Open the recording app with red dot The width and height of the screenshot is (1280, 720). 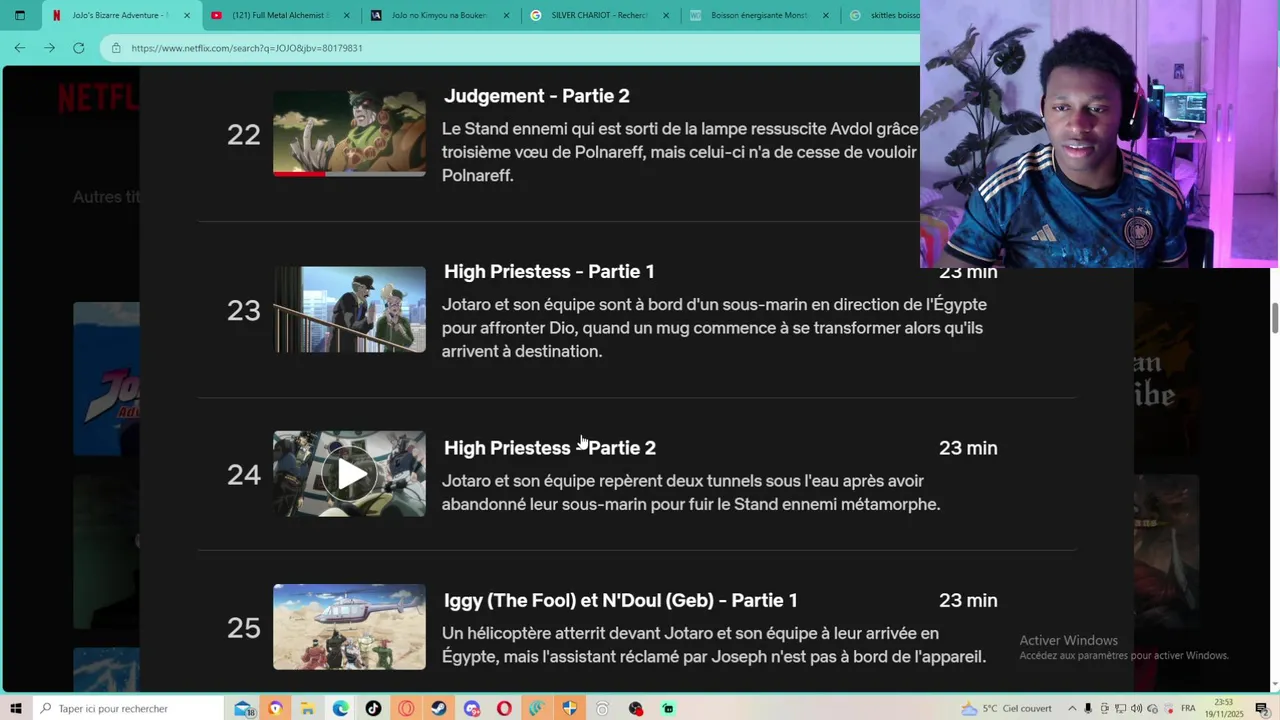(x=635, y=708)
